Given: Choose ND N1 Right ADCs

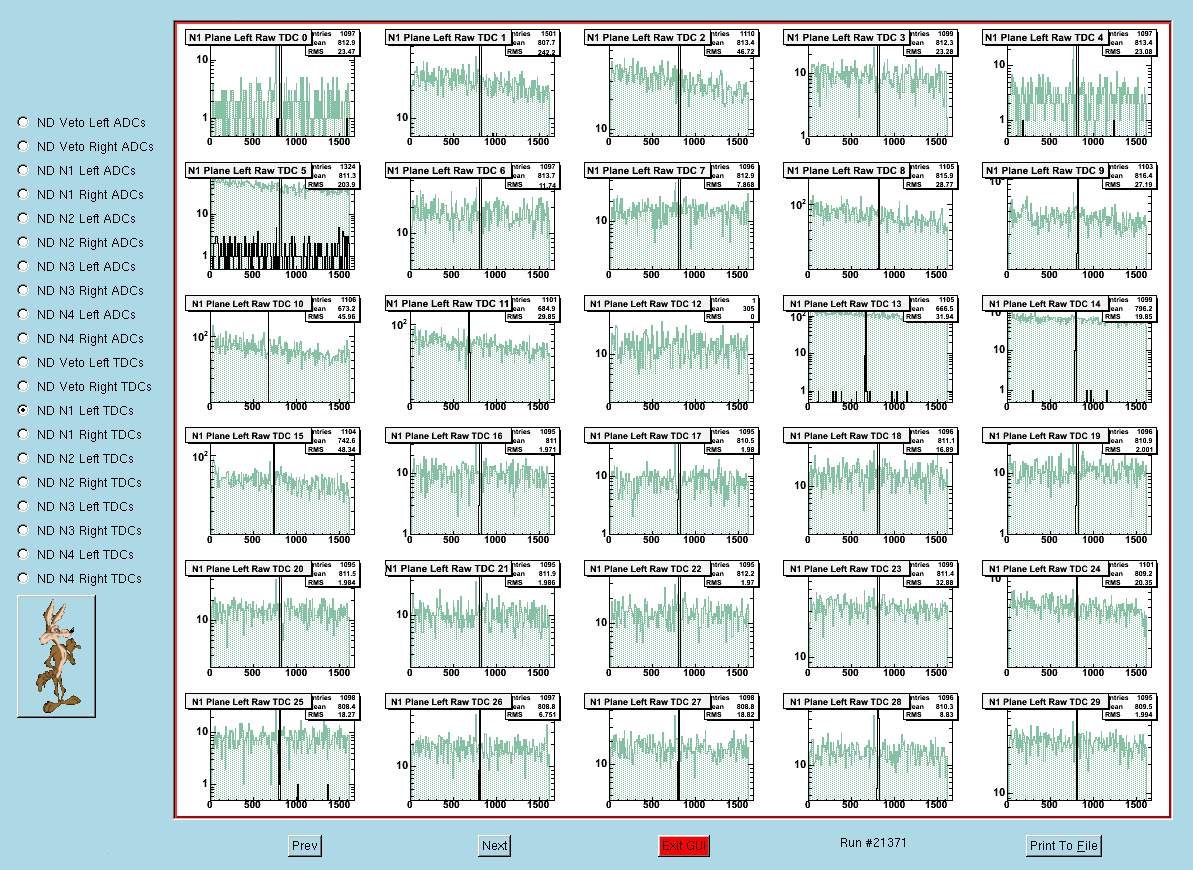Looking at the screenshot, I should (24, 194).
